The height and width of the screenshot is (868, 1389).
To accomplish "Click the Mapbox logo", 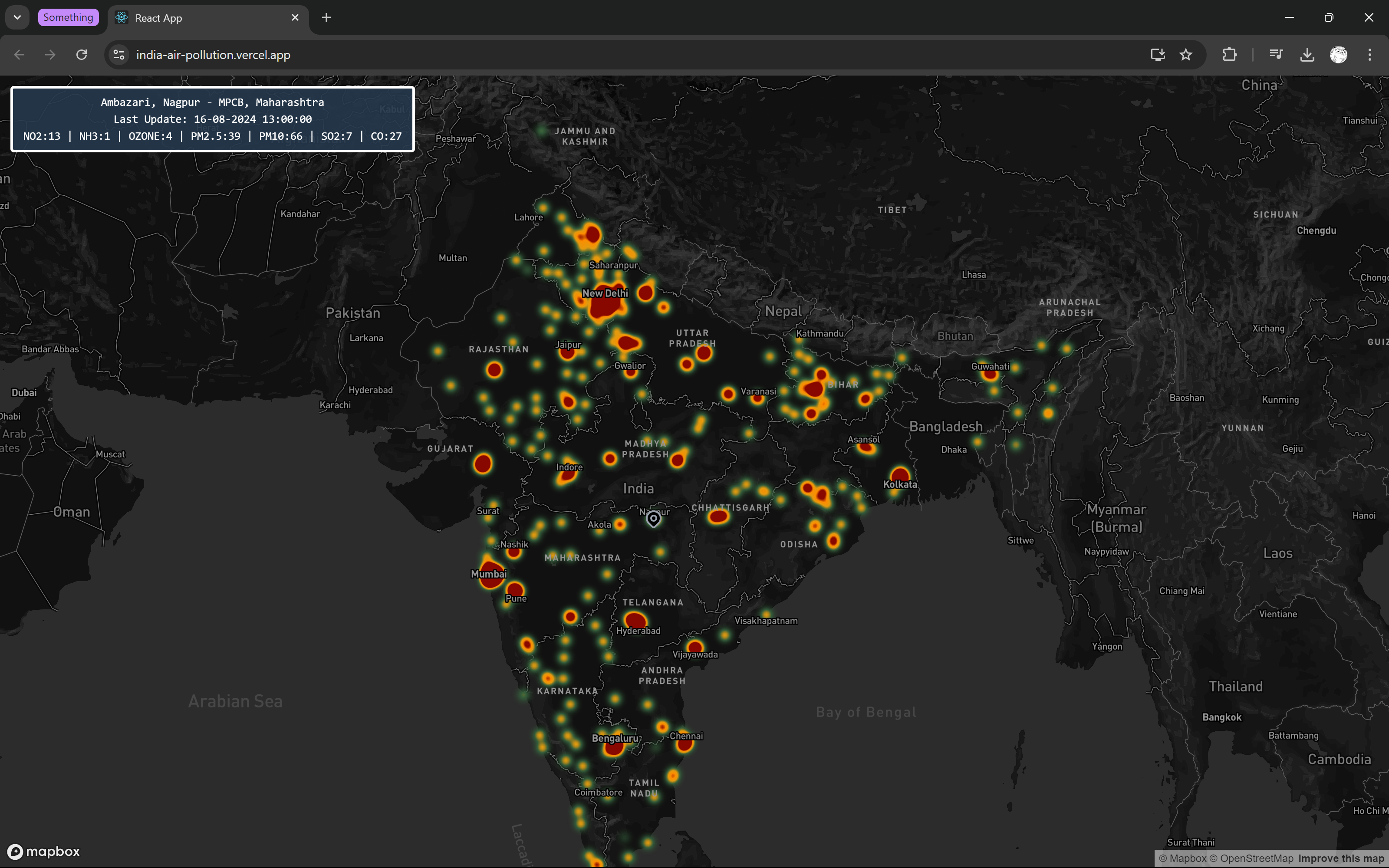I will [x=44, y=852].
